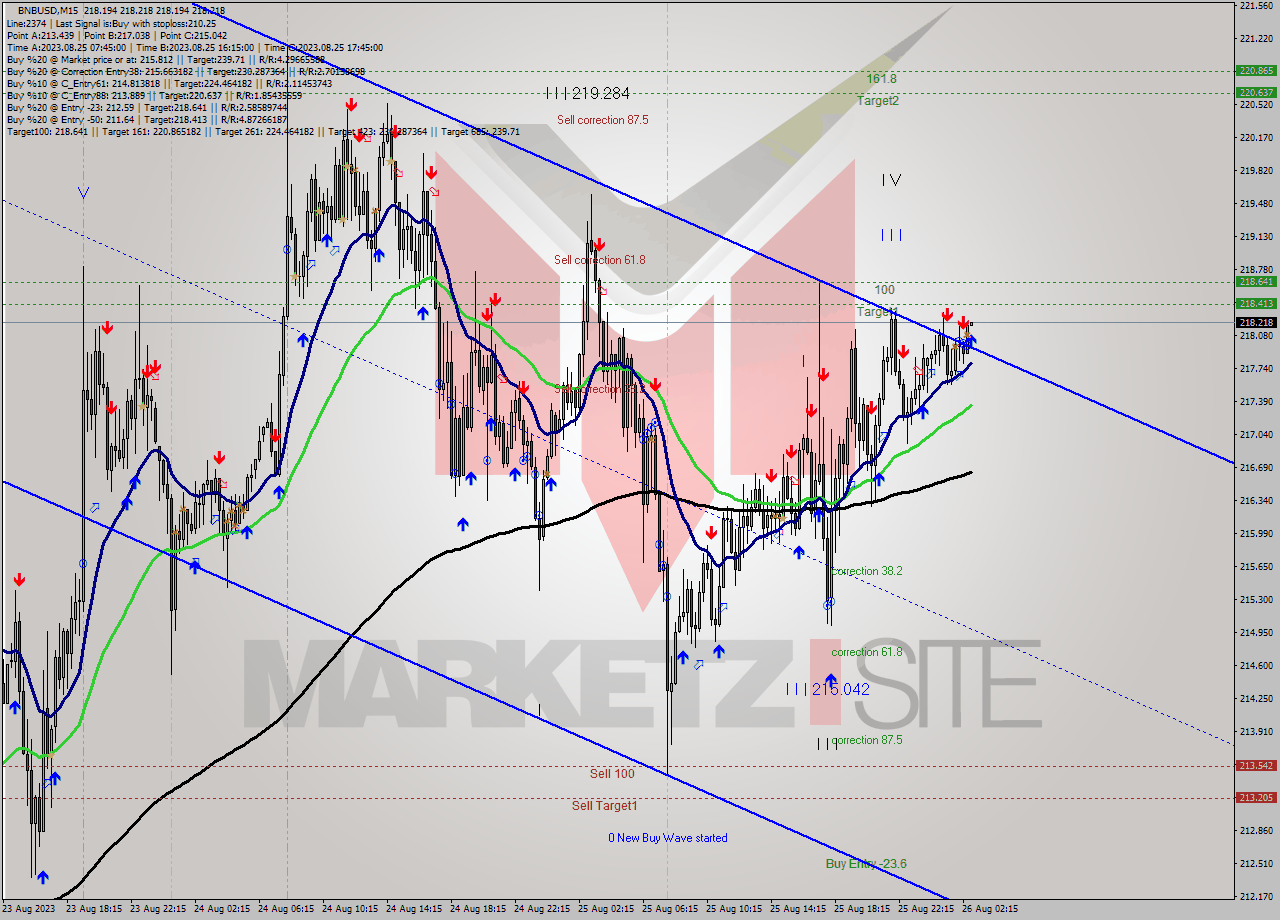The height and width of the screenshot is (920, 1280).
Task: Click the 221.580 price axis value
Action: click(1256, 5)
